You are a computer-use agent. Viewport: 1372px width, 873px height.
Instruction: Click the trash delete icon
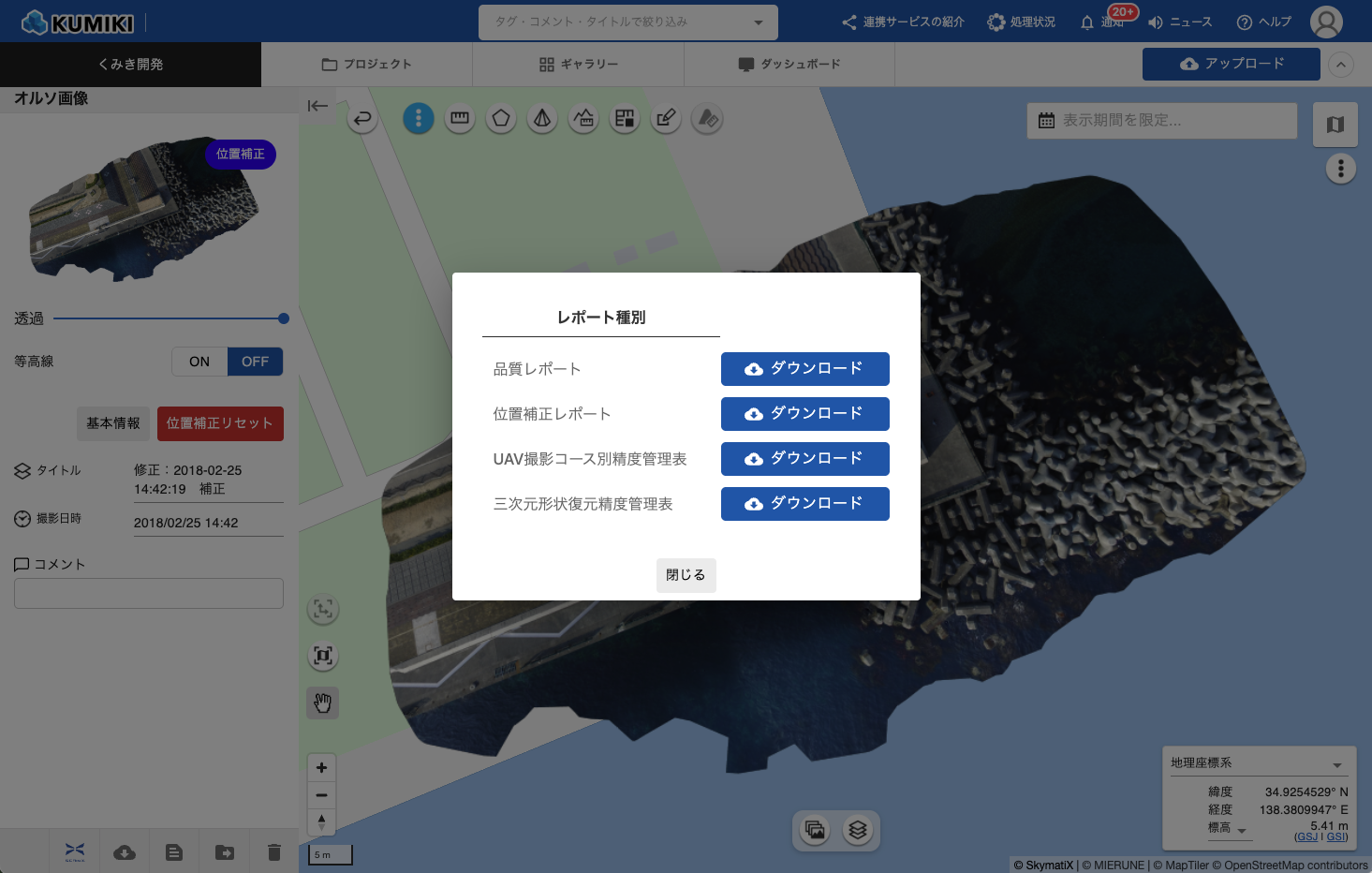(273, 852)
